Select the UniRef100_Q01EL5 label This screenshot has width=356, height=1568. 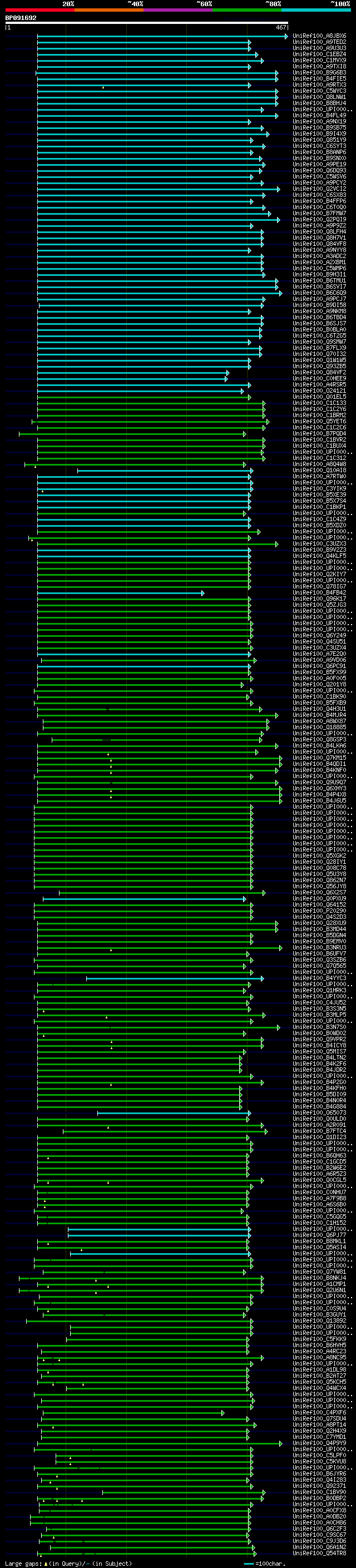click(319, 397)
